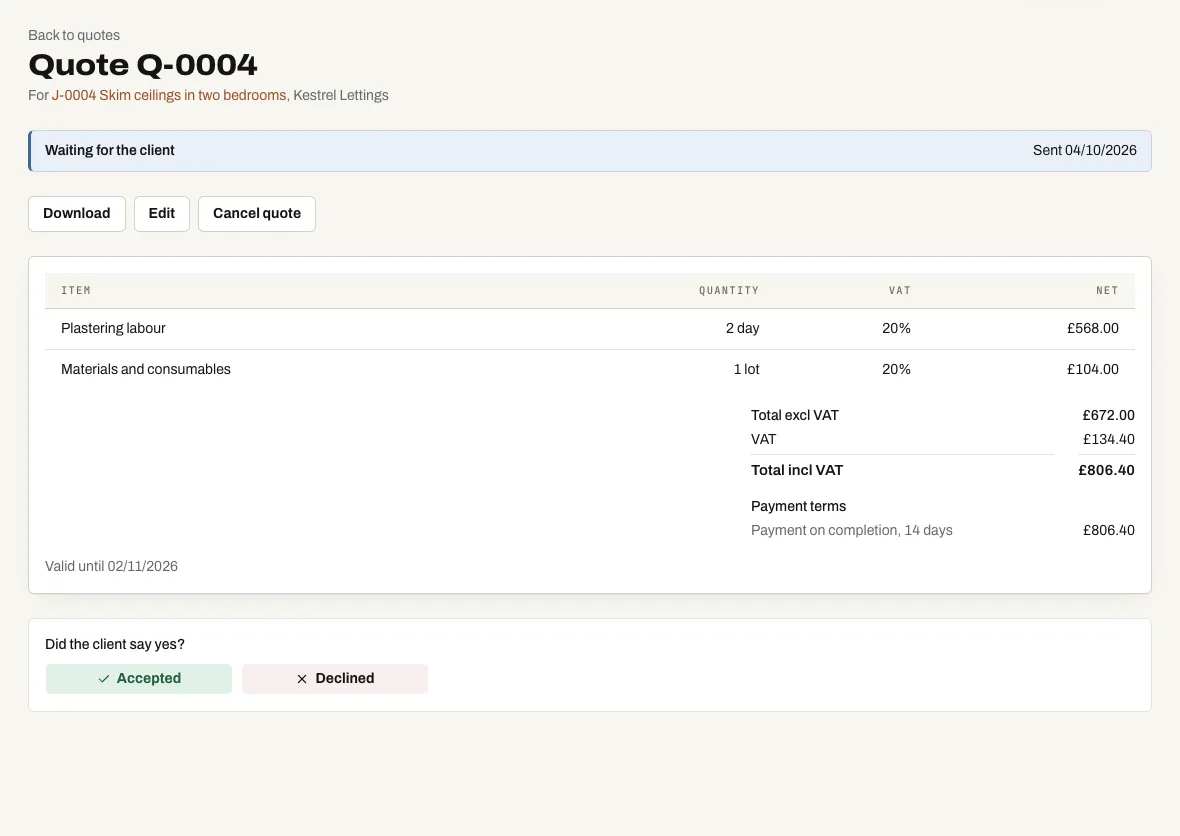This screenshot has width=1180, height=836.
Task: Click Payment on completion, 14 days text
Action: click(x=852, y=530)
